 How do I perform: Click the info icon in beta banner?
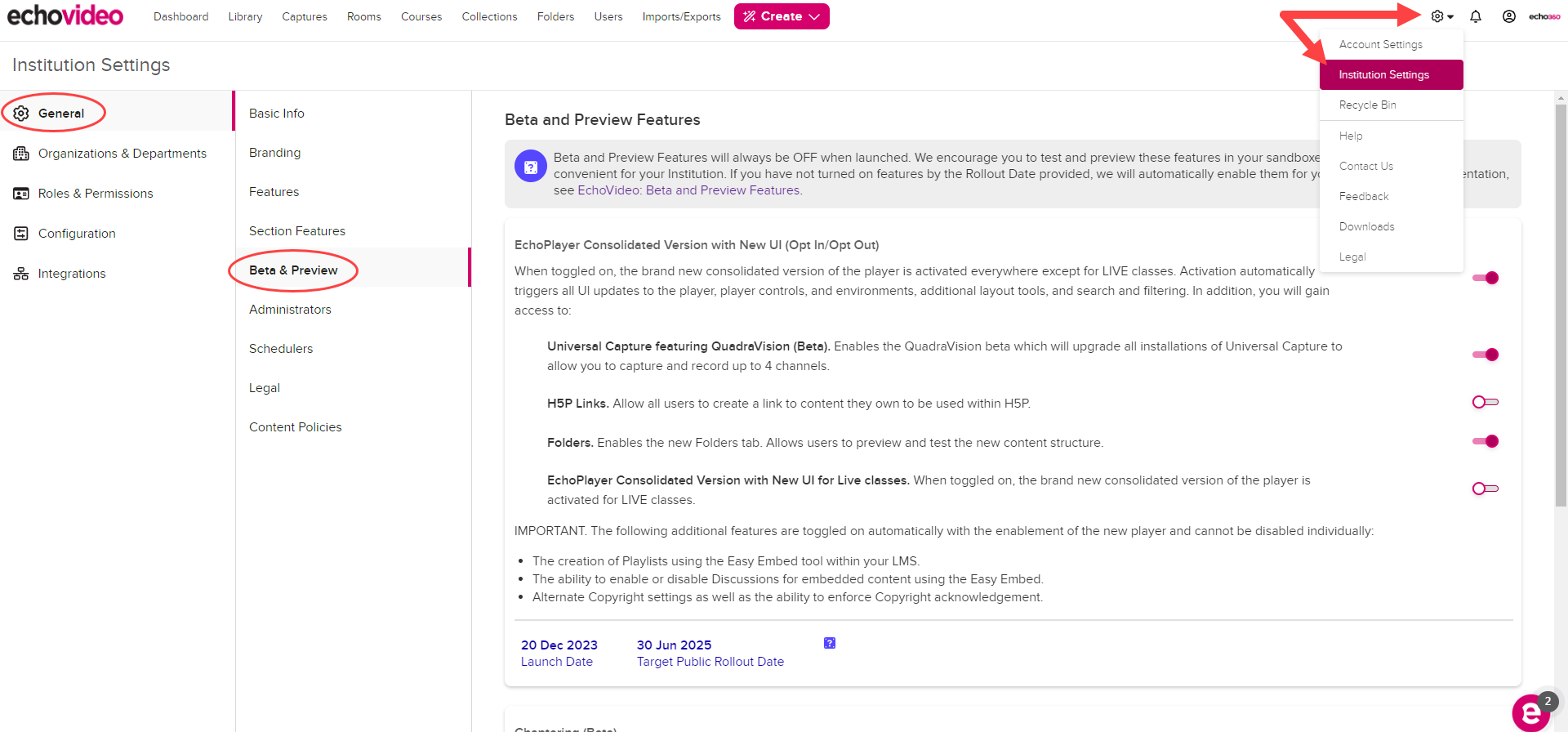(531, 166)
